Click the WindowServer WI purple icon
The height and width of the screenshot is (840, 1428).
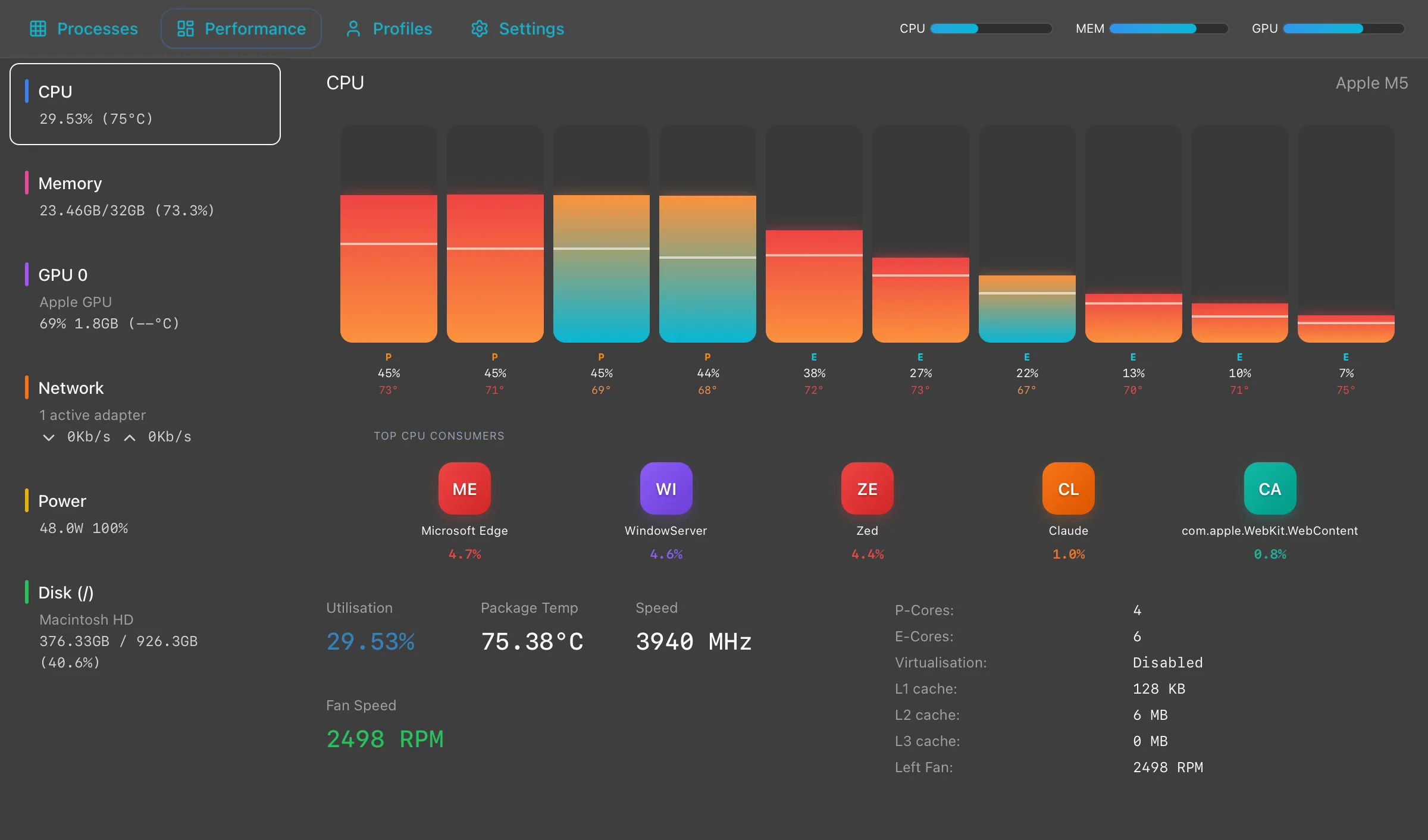pos(666,488)
